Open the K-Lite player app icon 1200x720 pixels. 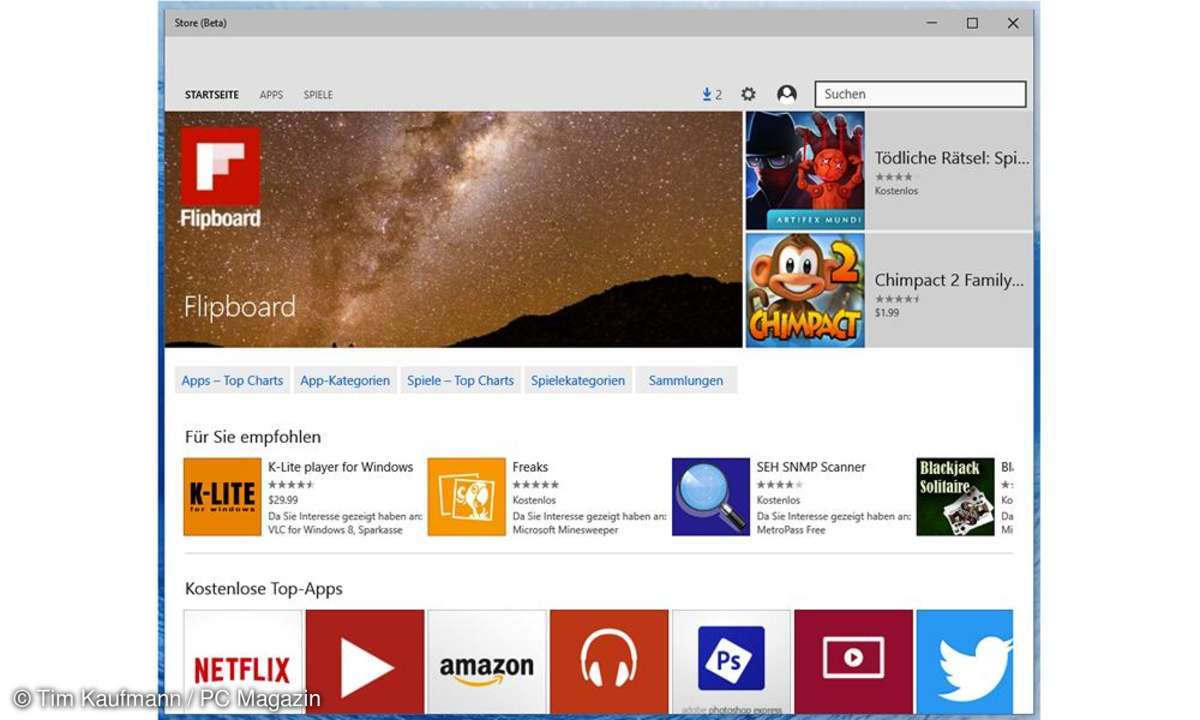[x=222, y=497]
